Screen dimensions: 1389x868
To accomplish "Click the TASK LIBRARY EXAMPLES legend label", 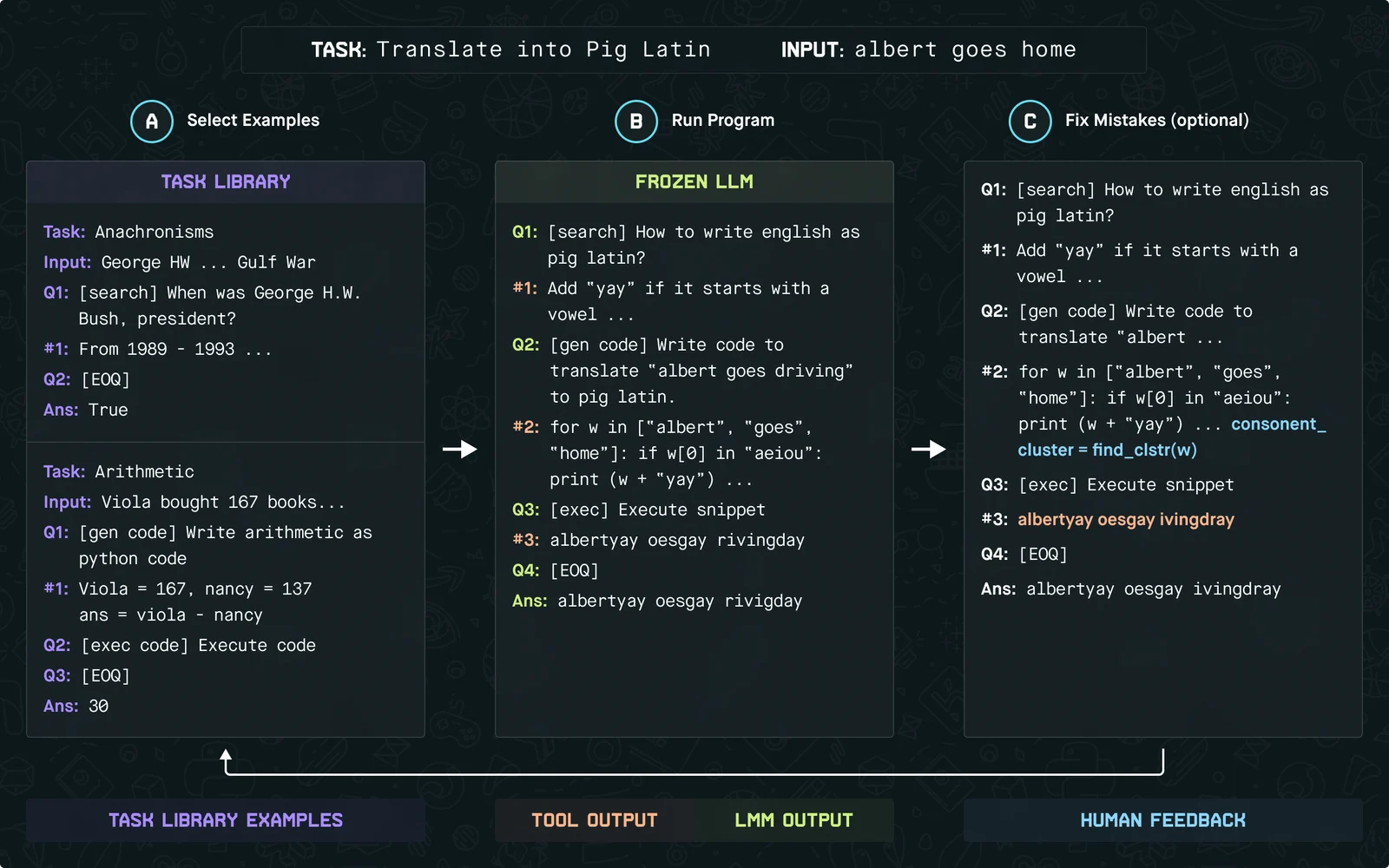I will coord(226,820).
